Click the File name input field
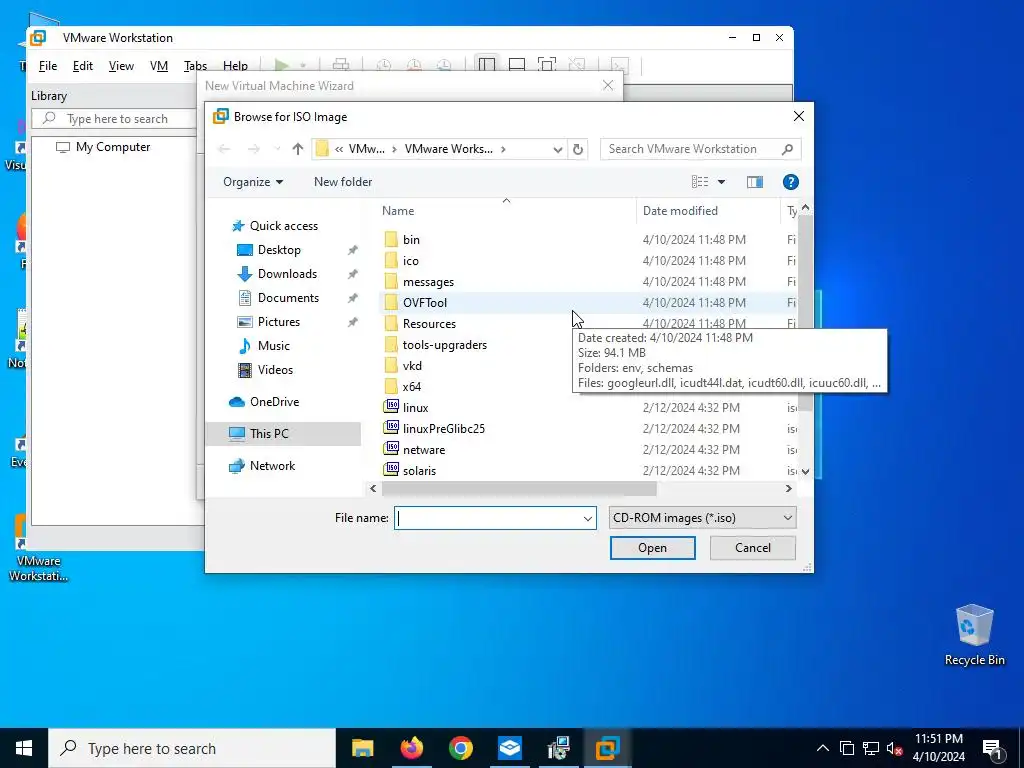Viewport: 1024px width, 768px height. coord(488,518)
